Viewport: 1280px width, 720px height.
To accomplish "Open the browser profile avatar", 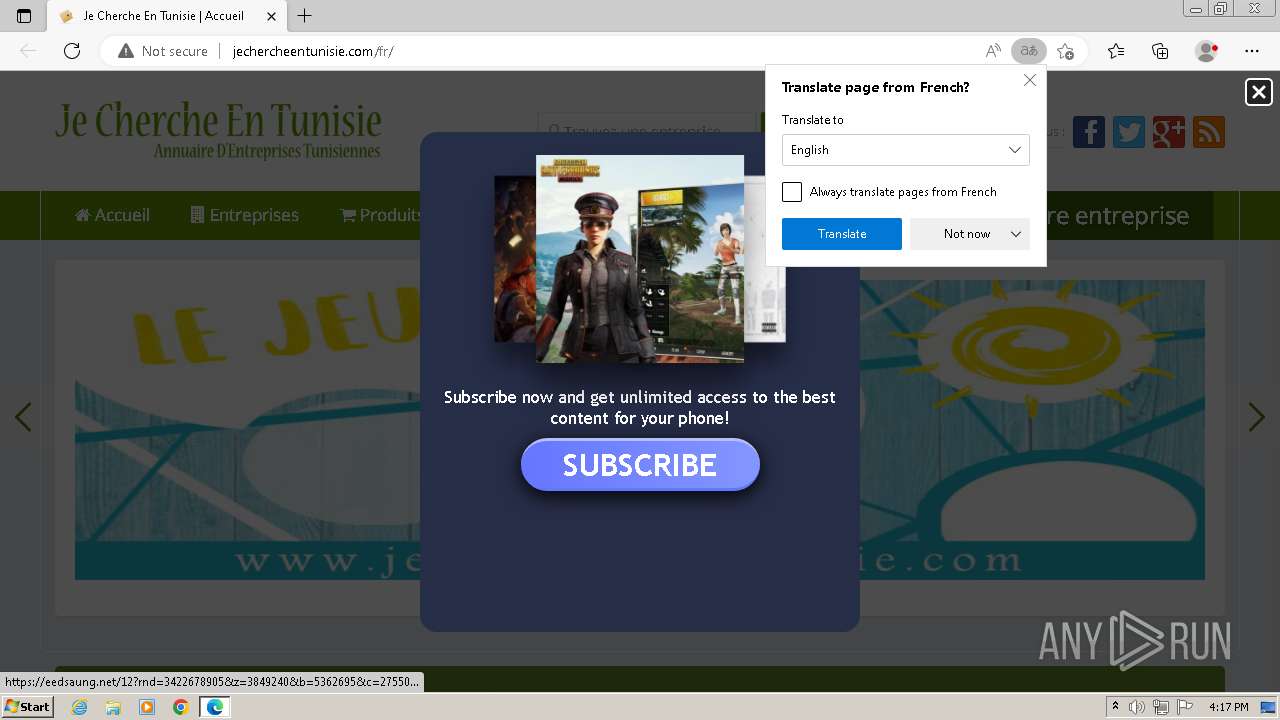I will [1206, 51].
